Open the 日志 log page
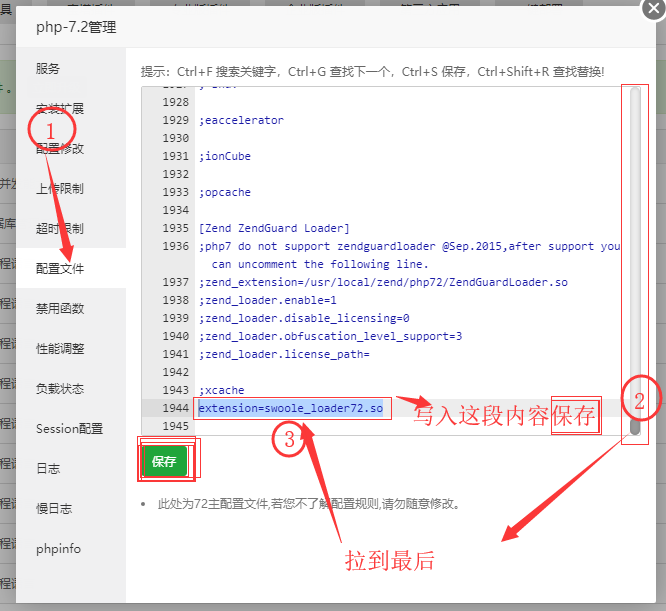The image size is (666, 611). coord(48,469)
